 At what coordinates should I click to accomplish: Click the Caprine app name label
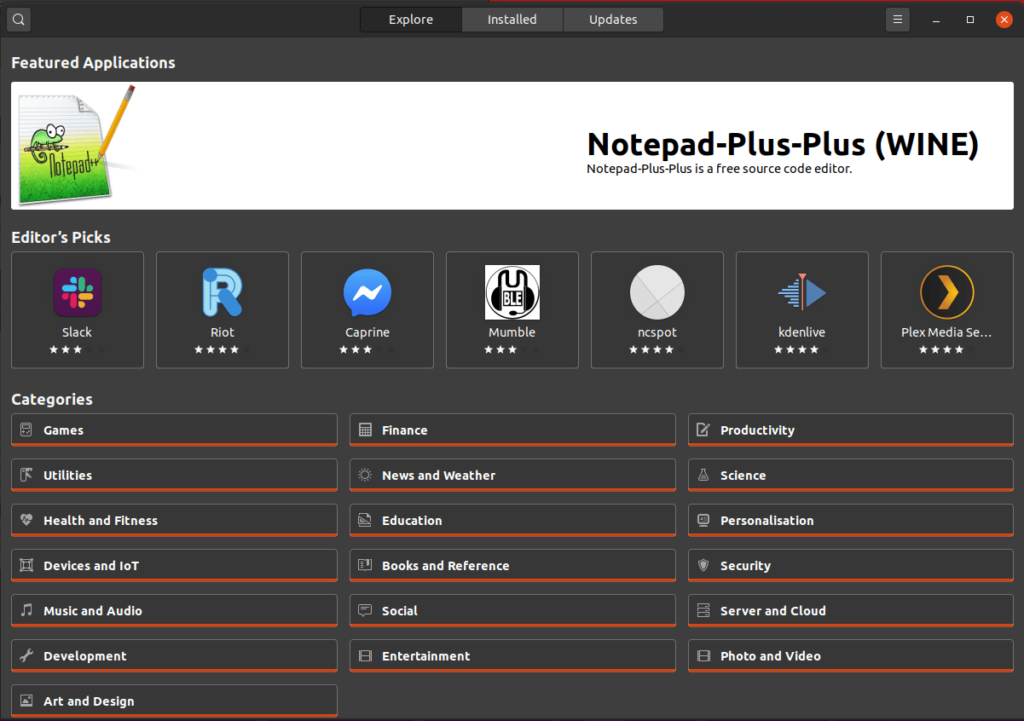pos(368,332)
